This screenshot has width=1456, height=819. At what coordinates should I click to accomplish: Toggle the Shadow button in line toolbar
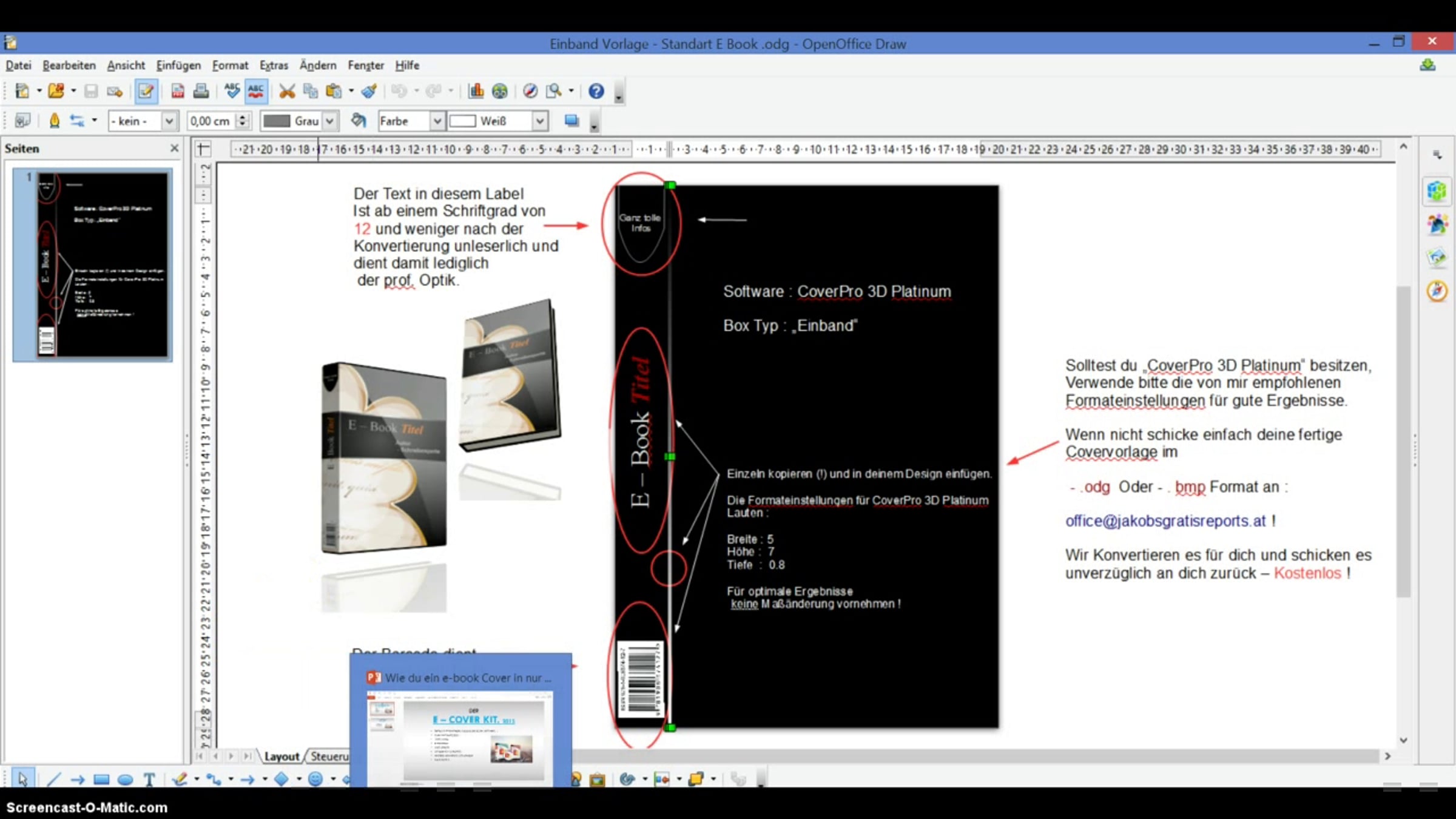(571, 121)
